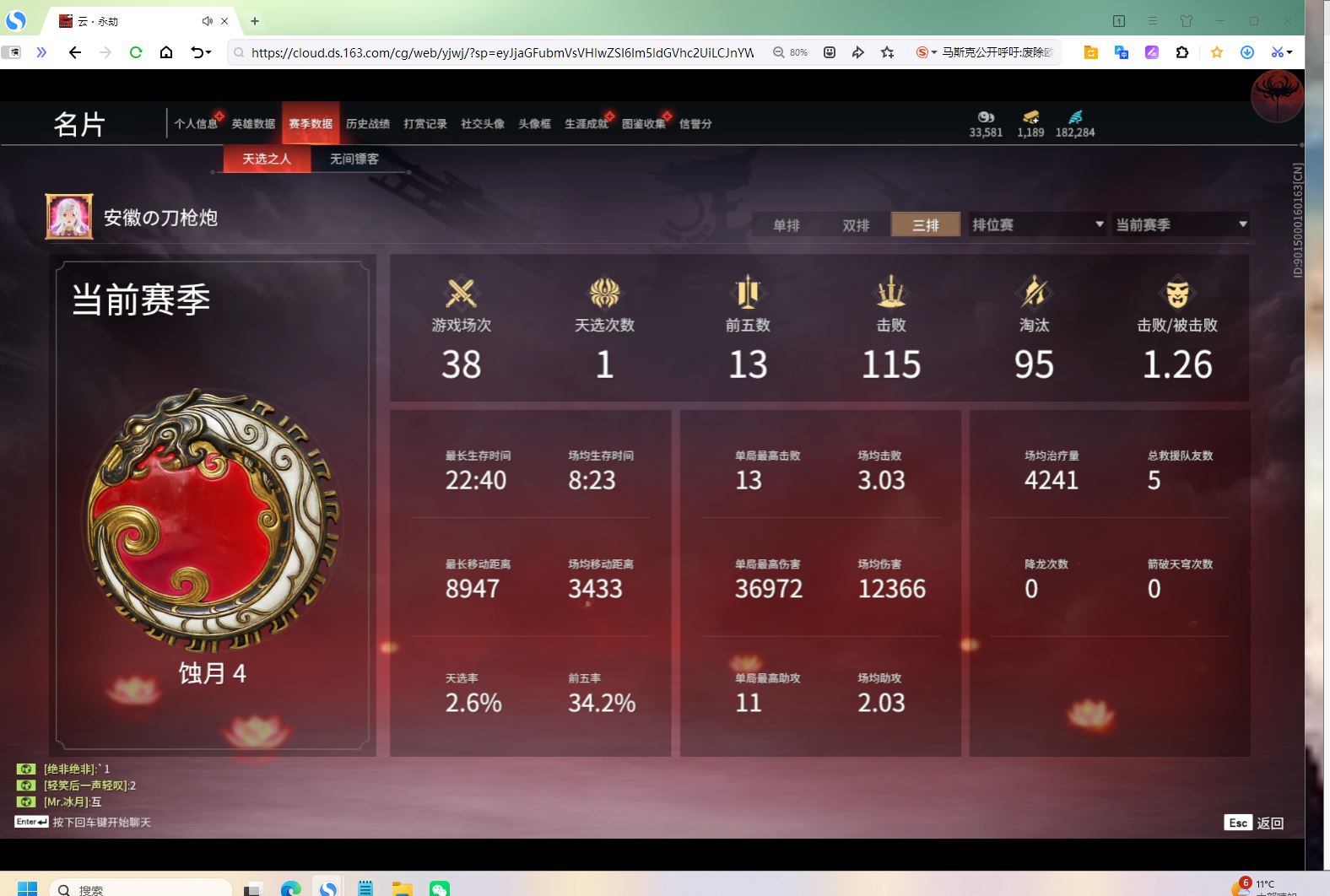Open the browser downloads icon
The image size is (1330, 896).
coord(1246,52)
